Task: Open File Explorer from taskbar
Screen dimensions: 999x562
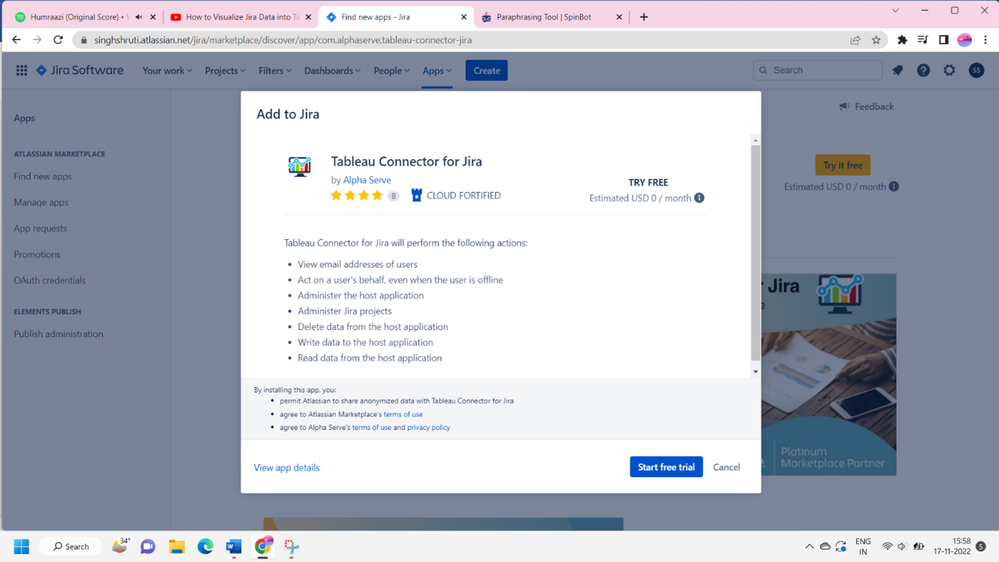Action: coord(176,547)
